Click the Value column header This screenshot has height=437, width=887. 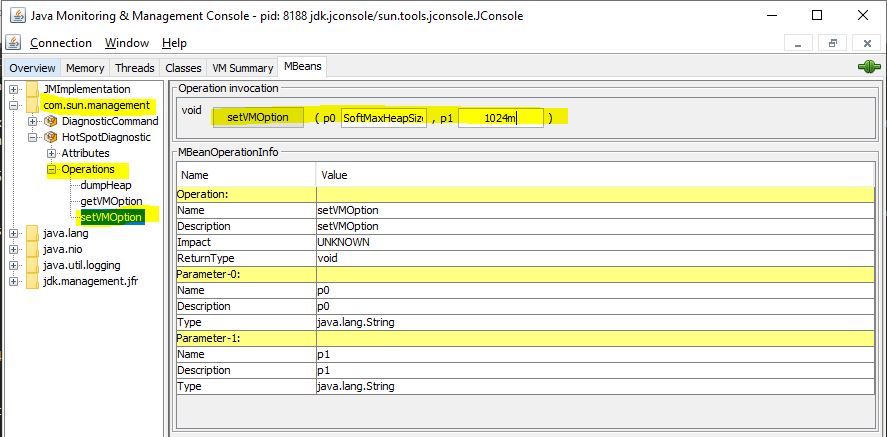click(x=595, y=175)
